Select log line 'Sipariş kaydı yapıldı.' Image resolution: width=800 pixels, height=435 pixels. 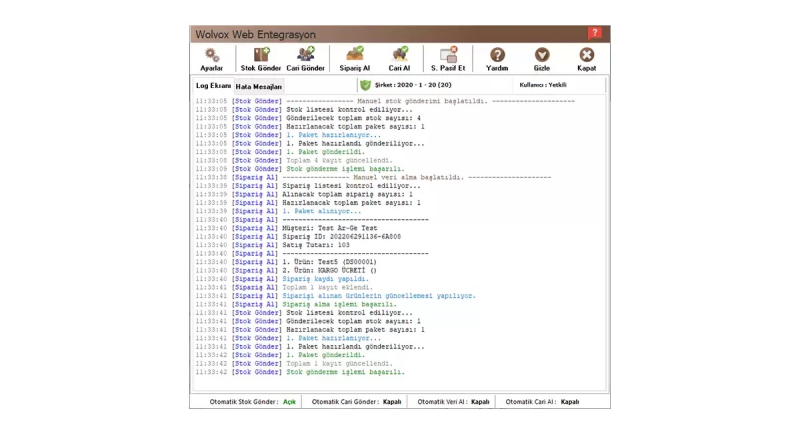coord(282,279)
